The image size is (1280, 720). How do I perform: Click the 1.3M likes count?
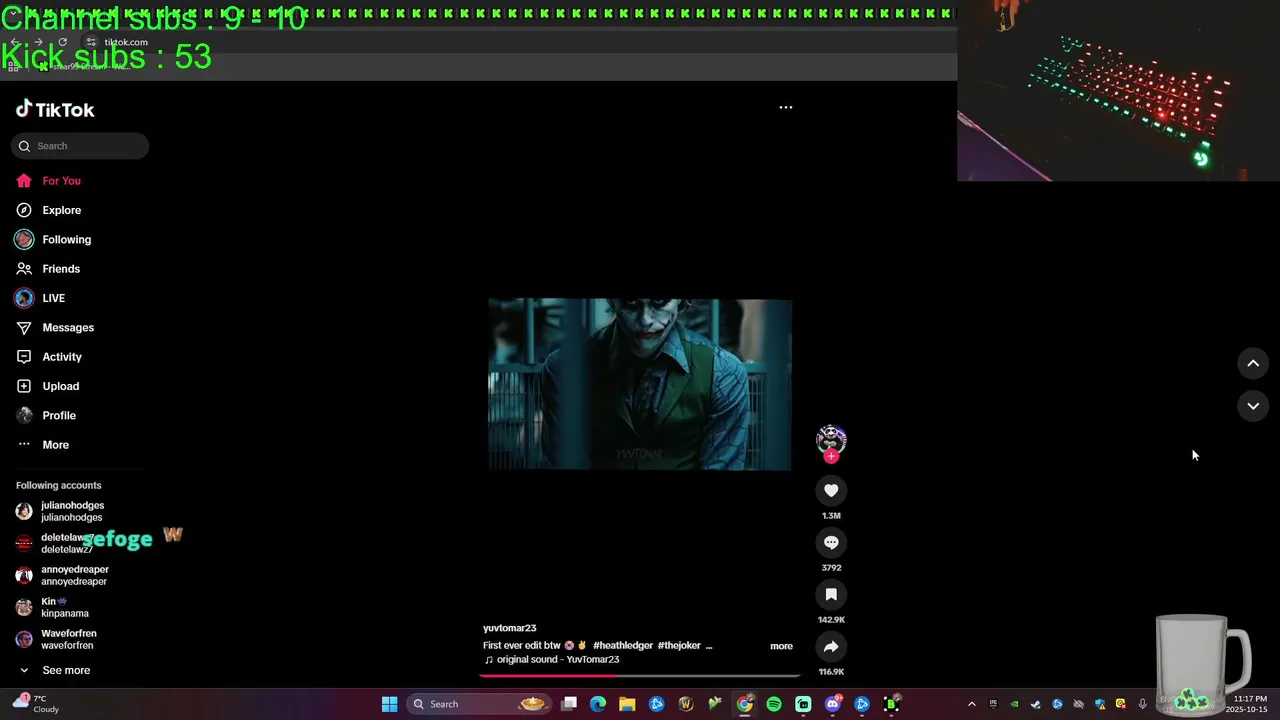[x=831, y=516]
